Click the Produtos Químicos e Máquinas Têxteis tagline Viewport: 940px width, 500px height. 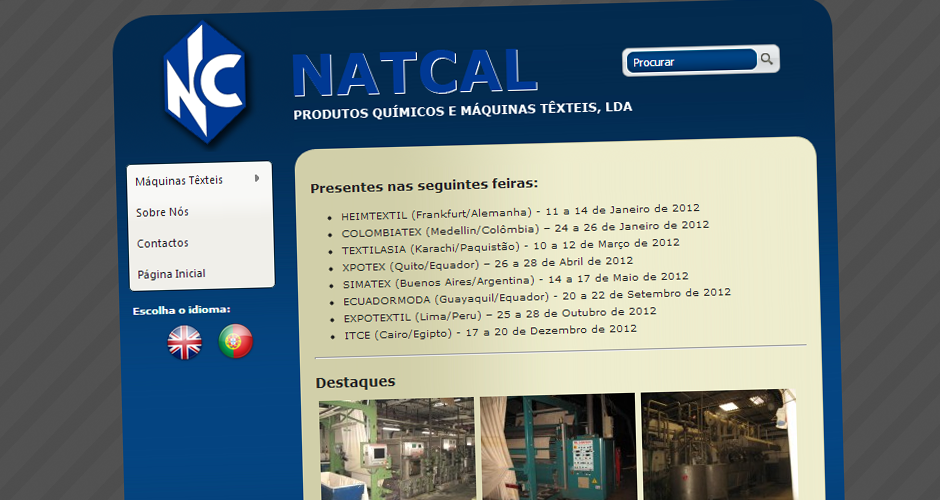pyautogui.click(x=462, y=110)
